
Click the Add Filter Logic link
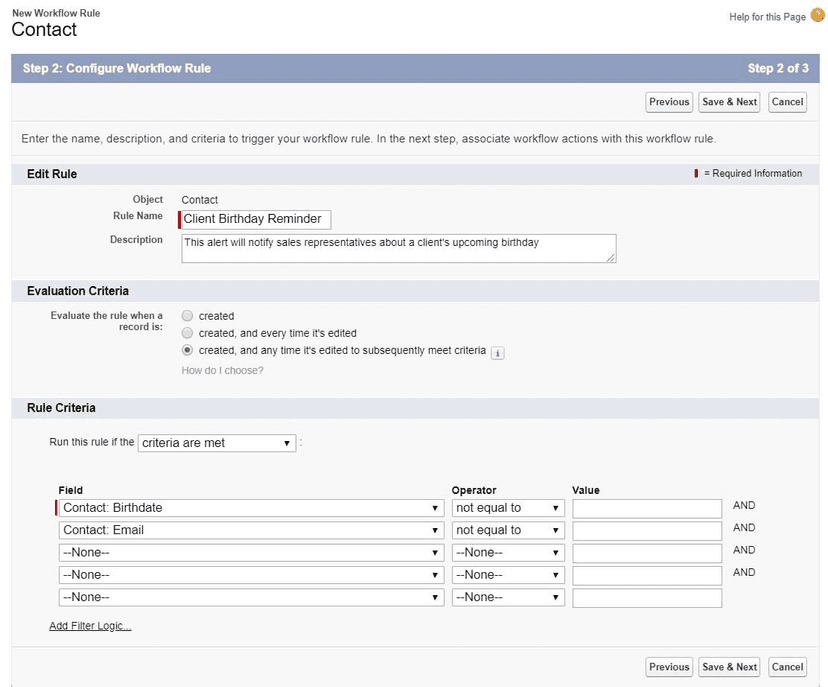(x=89, y=624)
